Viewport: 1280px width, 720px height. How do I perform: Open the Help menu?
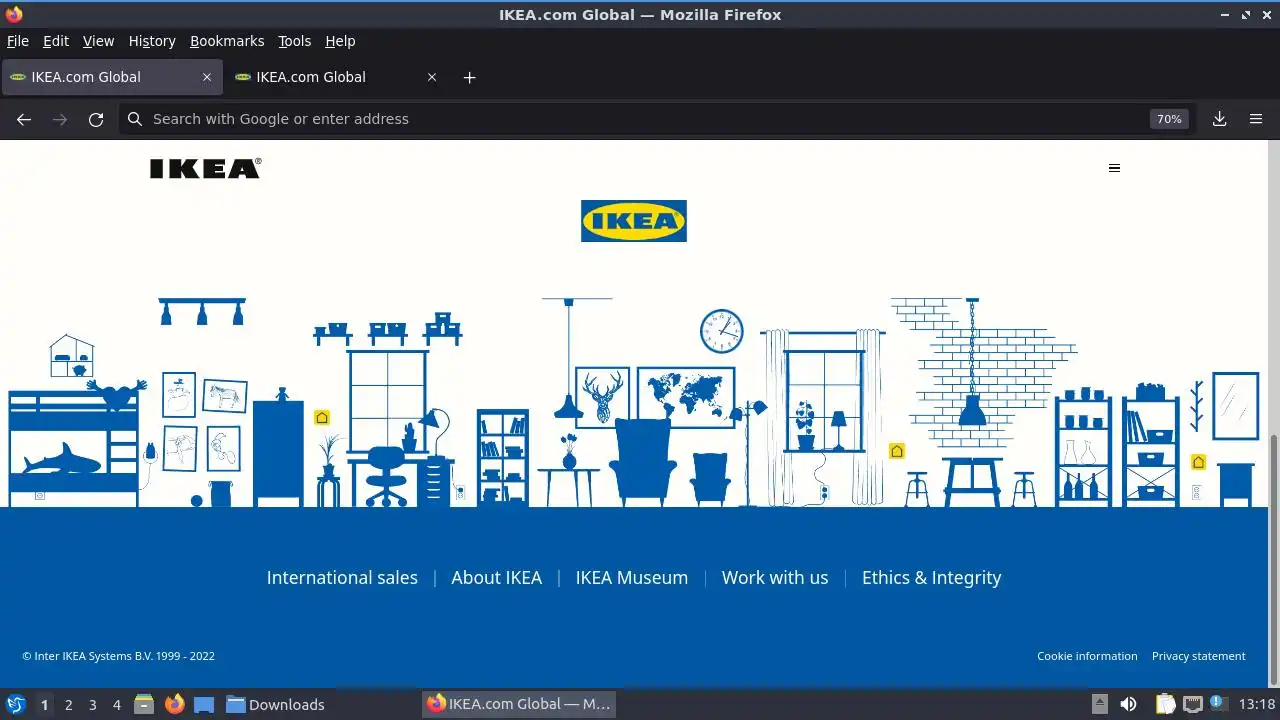pos(340,41)
